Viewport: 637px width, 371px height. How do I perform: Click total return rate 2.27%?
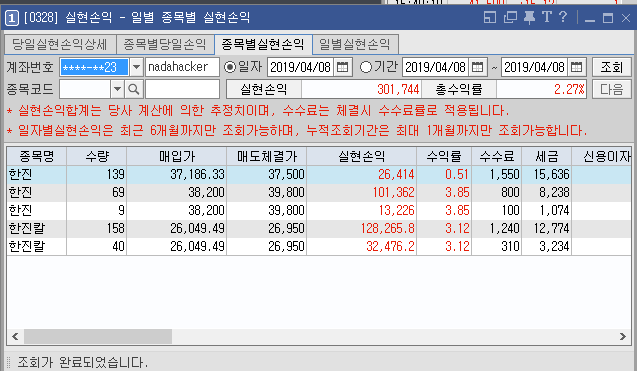(570, 89)
